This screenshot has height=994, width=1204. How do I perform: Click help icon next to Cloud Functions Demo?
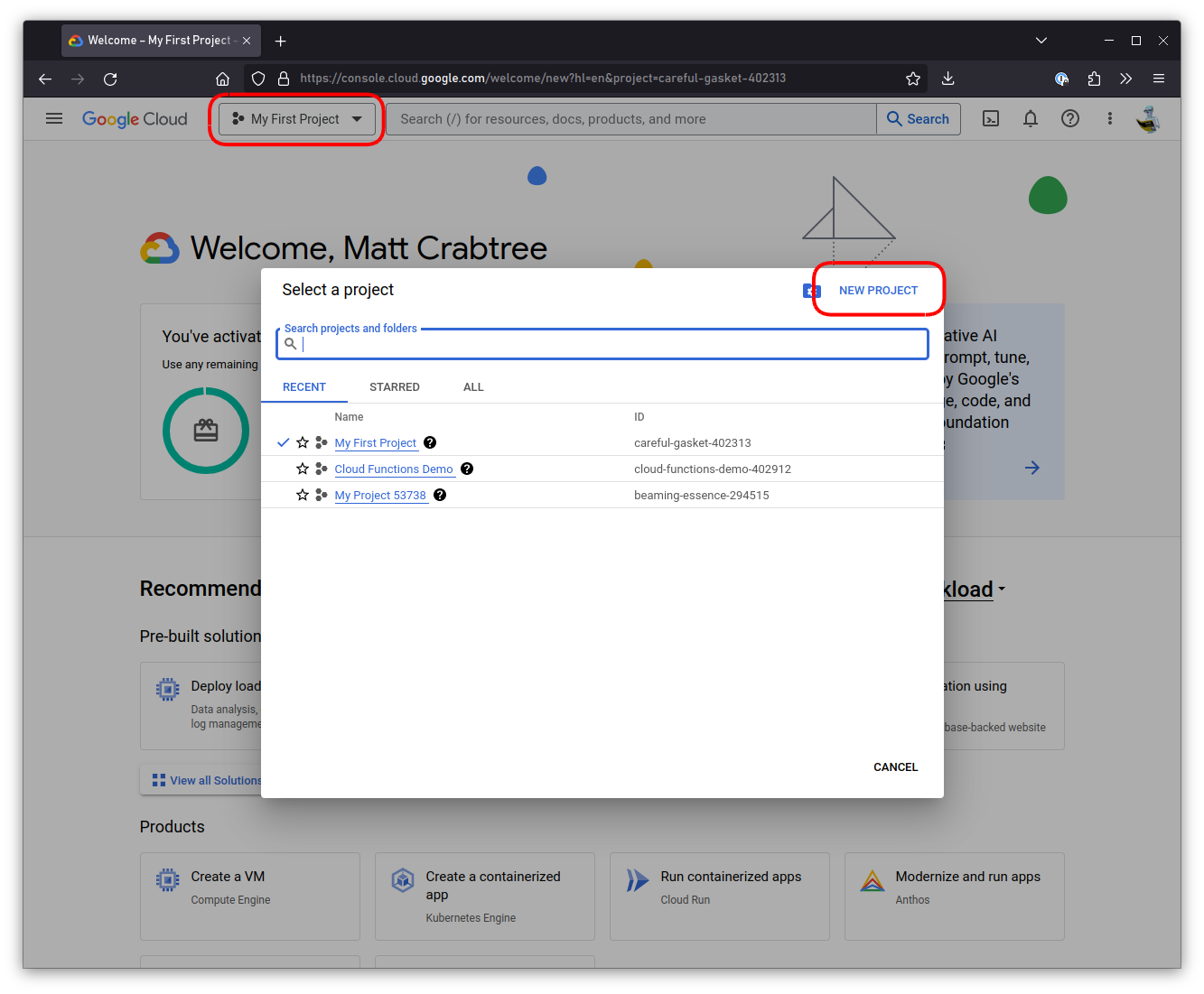(x=467, y=469)
